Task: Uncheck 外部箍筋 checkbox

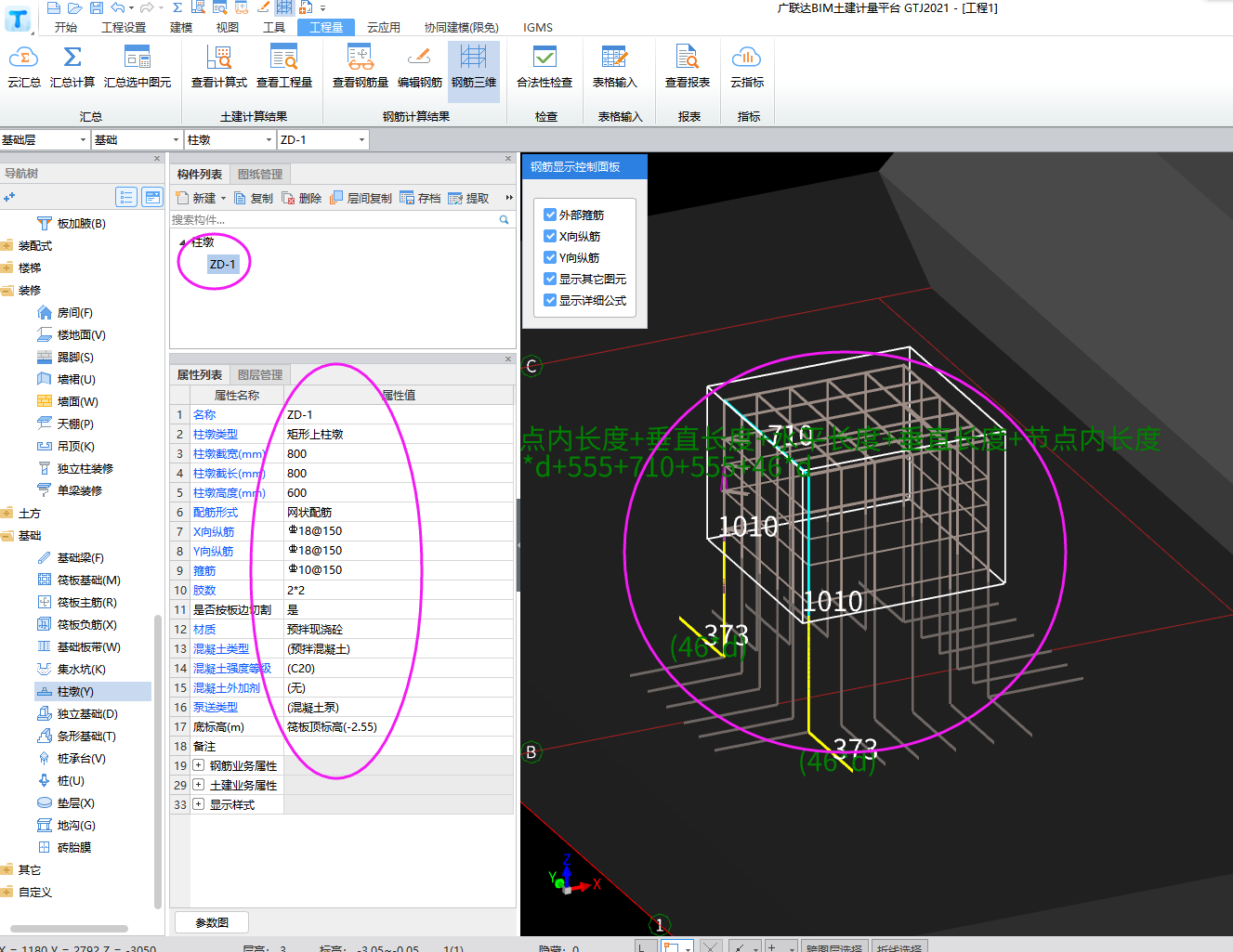Action: (550, 215)
